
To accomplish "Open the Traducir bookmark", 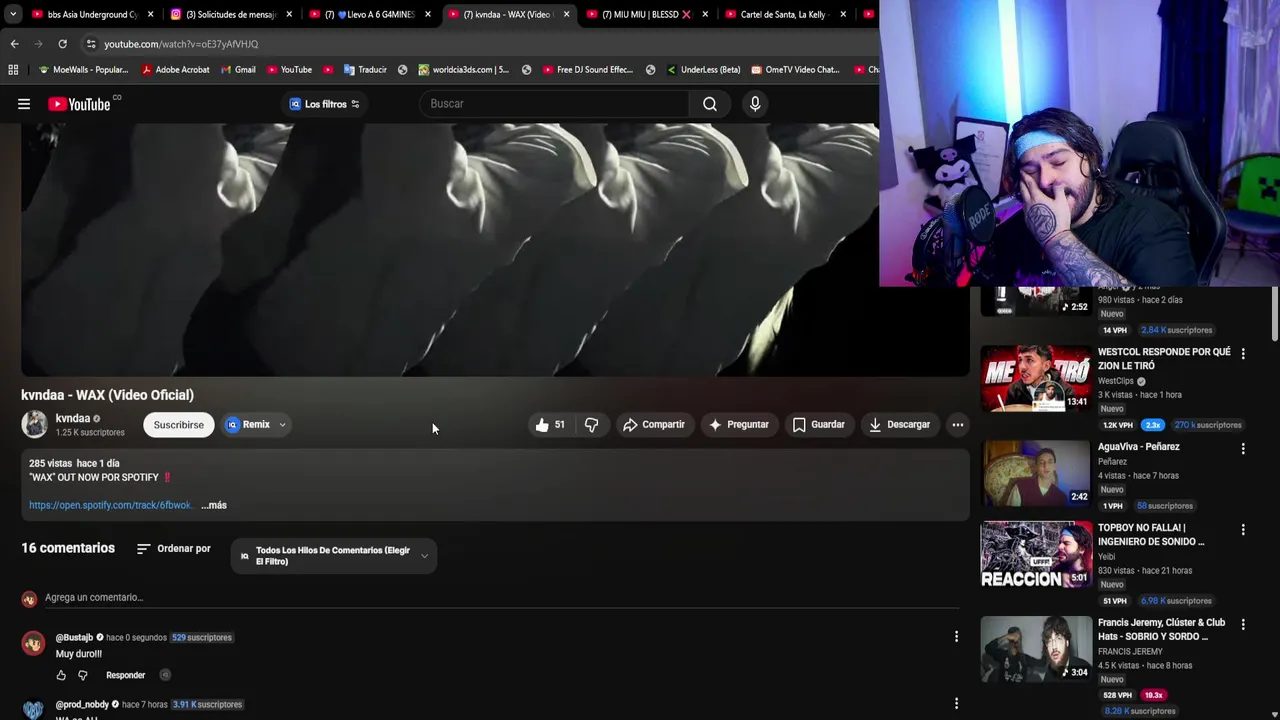I will (365, 70).
